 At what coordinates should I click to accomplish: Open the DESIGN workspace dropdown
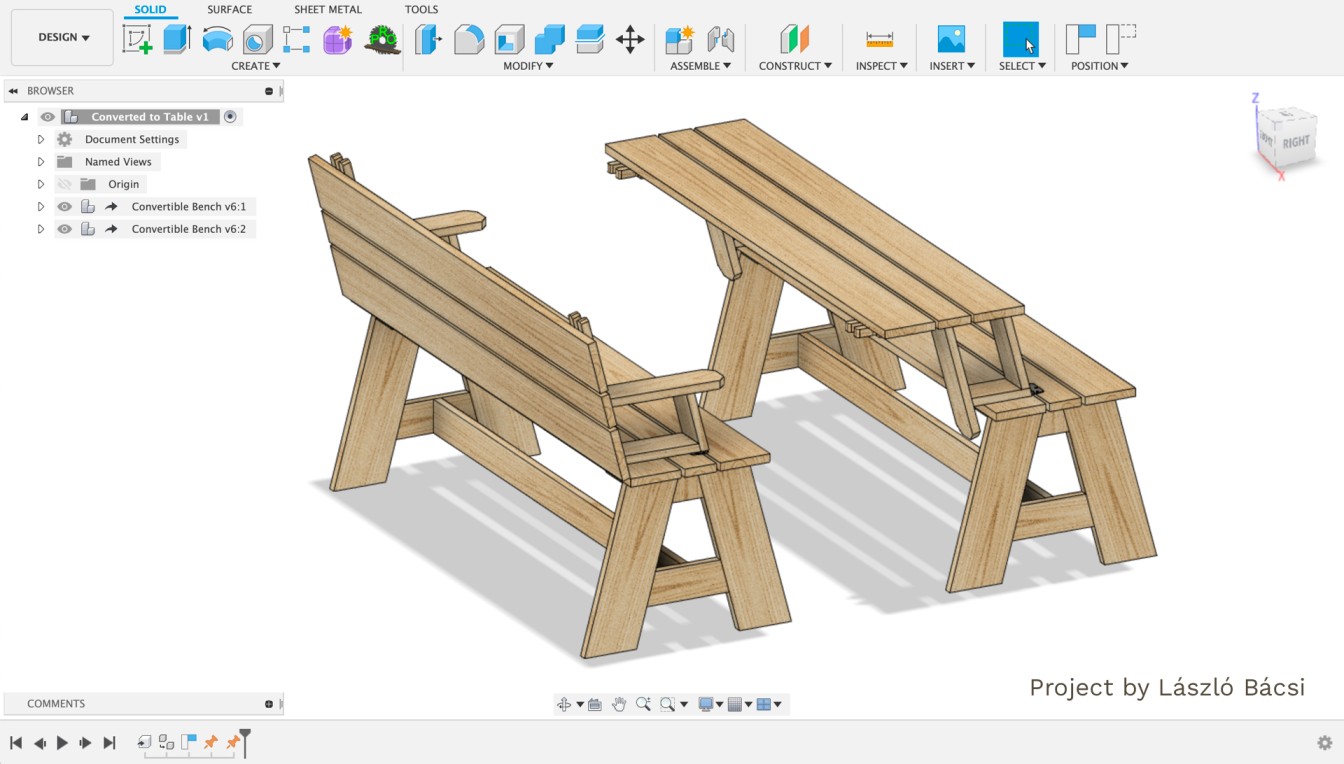(62, 38)
